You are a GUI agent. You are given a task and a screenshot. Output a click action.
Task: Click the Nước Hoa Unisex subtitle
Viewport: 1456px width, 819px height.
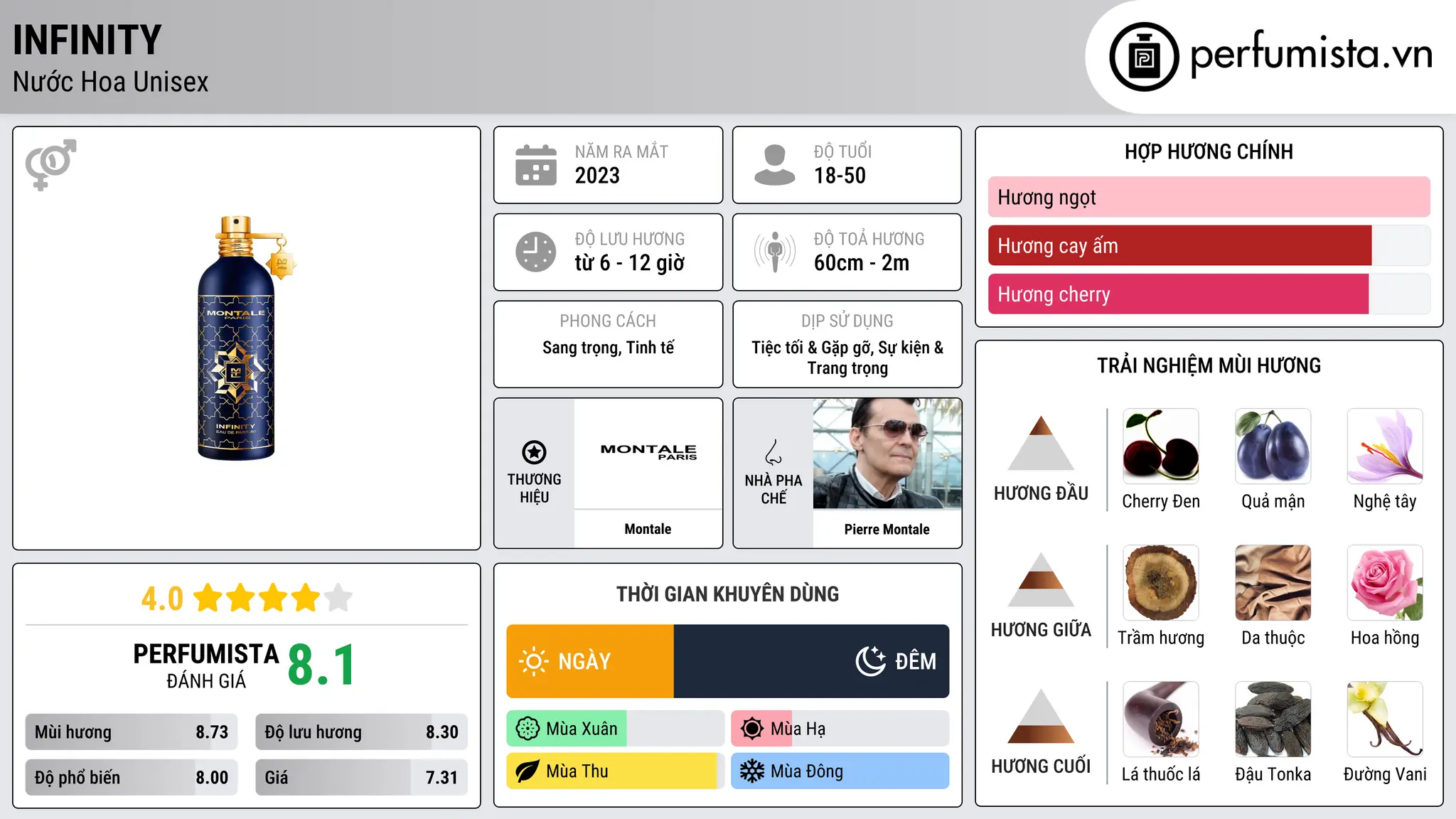point(111,82)
